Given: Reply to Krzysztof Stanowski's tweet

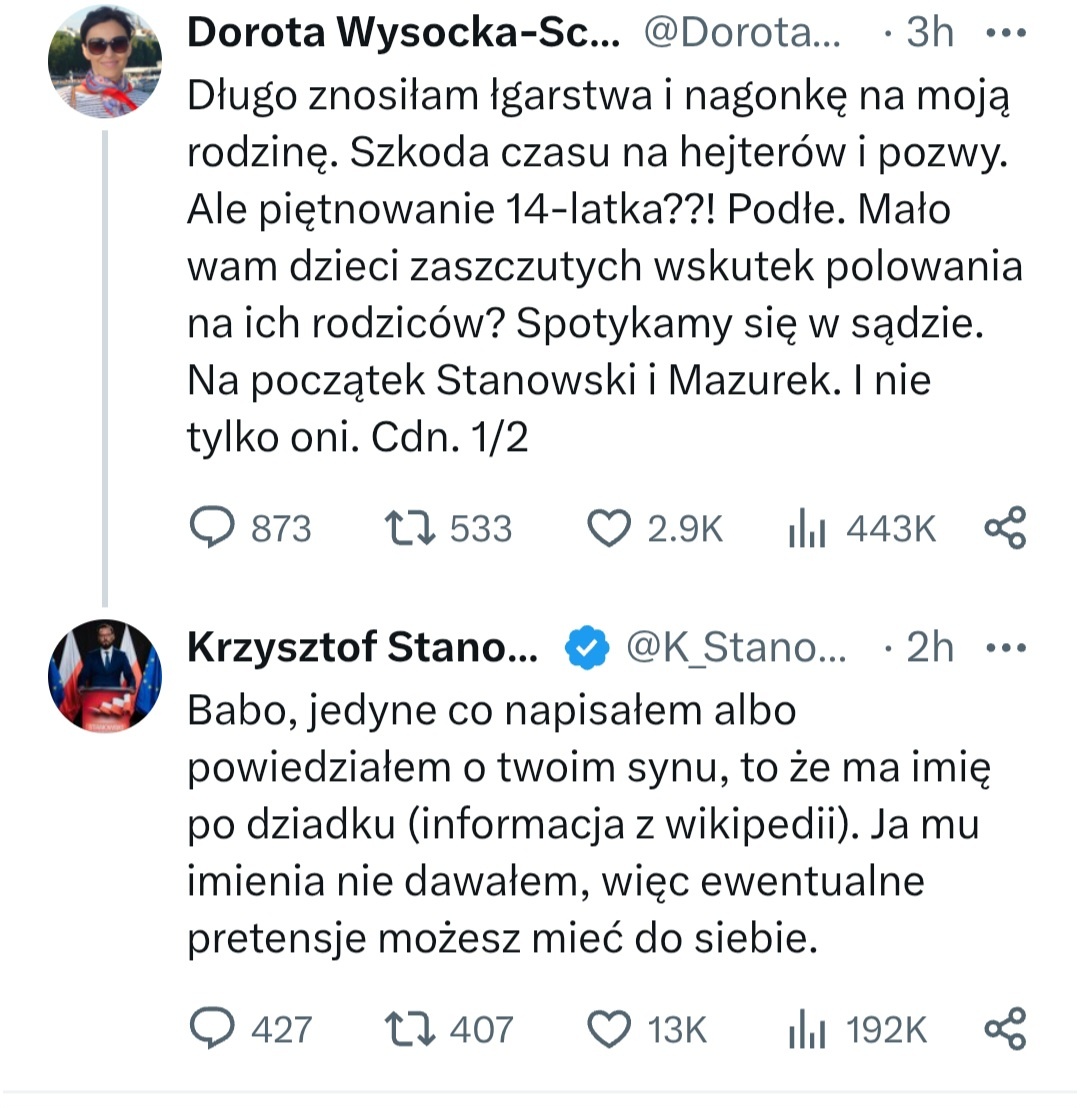Looking at the screenshot, I should point(211,1029).
